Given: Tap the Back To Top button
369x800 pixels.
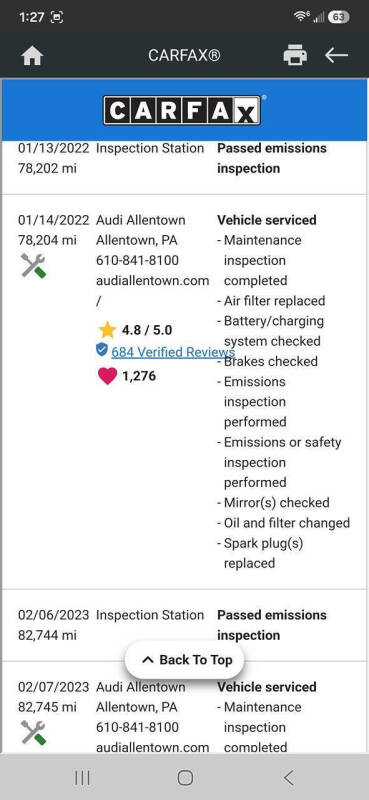Looking at the screenshot, I should (185, 660).
